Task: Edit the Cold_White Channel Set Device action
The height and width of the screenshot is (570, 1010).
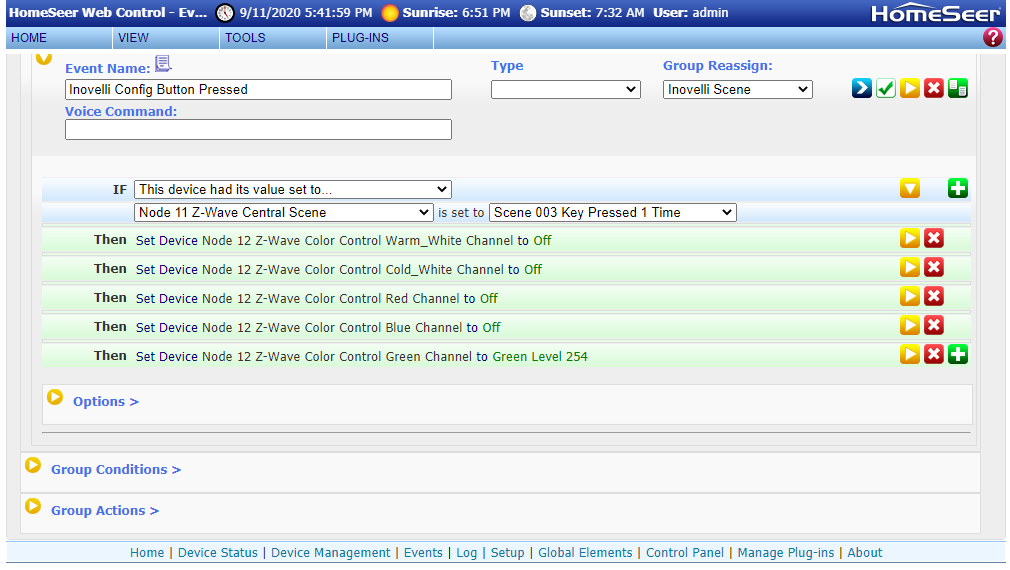Action: [x=339, y=269]
